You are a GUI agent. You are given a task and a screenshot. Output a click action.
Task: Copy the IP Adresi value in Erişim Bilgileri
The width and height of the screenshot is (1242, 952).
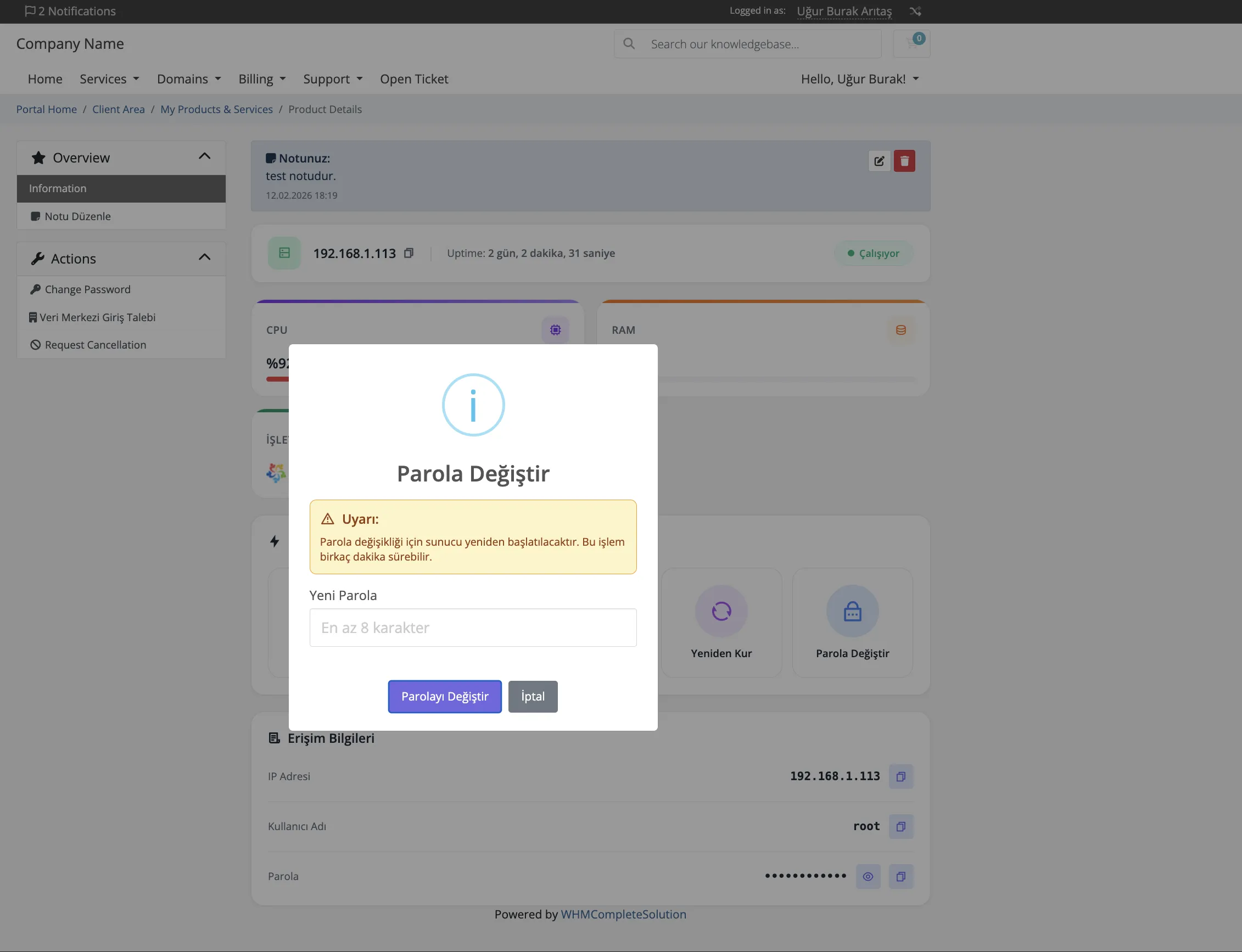coord(901,776)
